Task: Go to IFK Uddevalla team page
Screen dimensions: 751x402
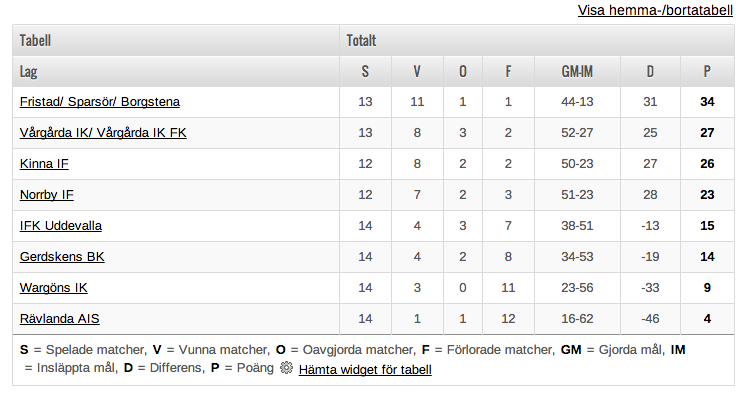Action: coord(61,226)
